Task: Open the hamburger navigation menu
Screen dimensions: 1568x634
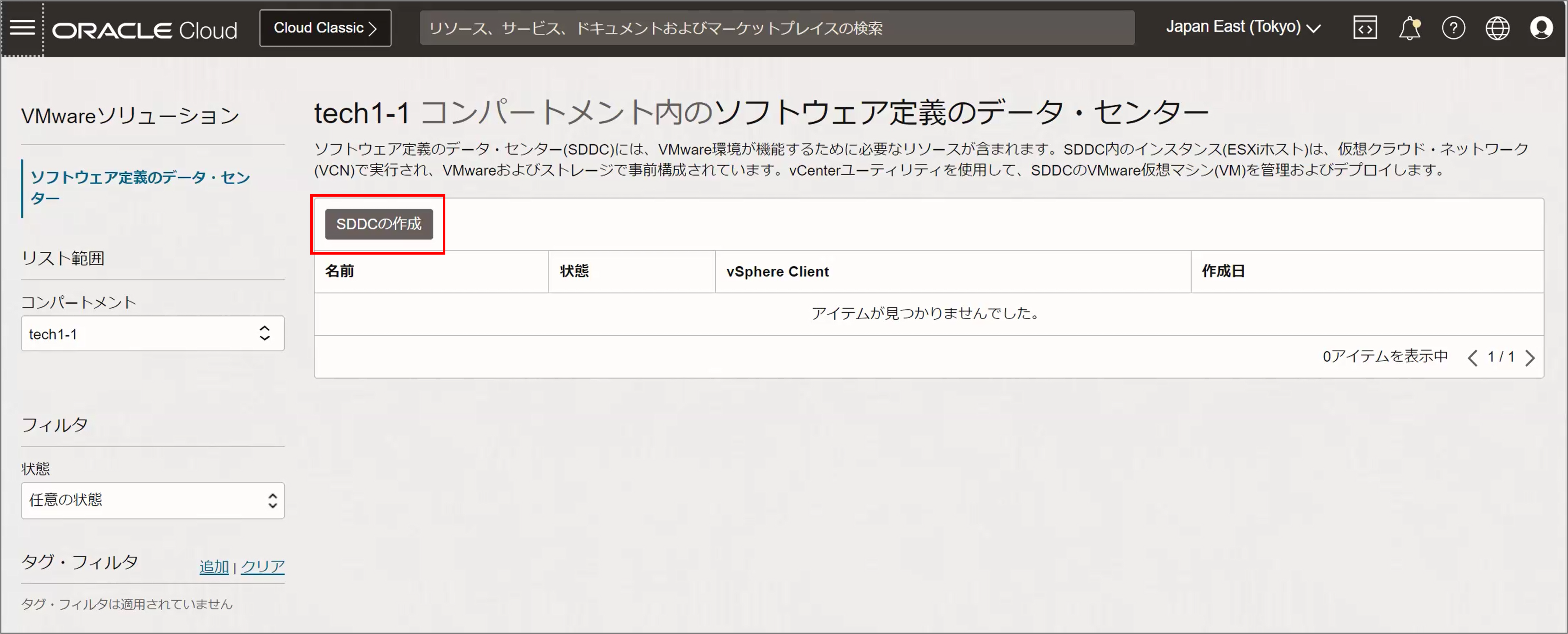Action: click(22, 28)
